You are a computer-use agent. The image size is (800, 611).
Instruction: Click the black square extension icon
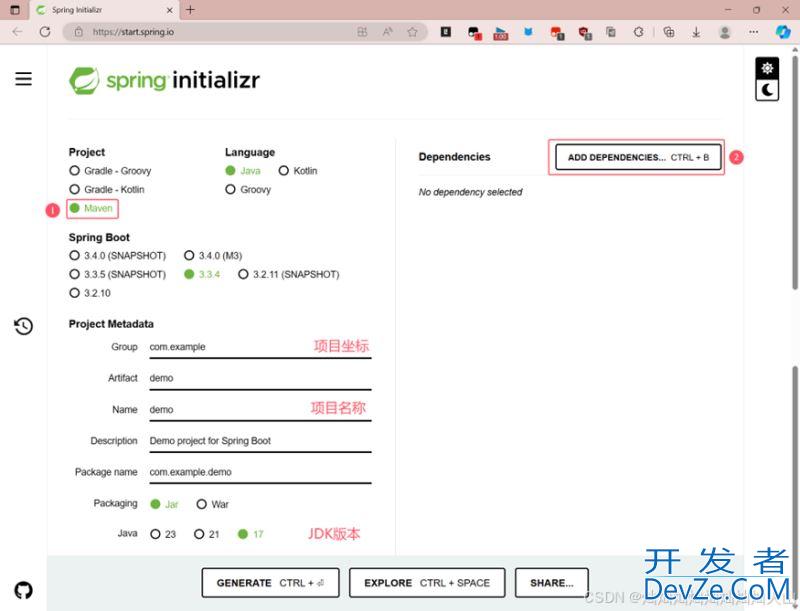pos(446,32)
